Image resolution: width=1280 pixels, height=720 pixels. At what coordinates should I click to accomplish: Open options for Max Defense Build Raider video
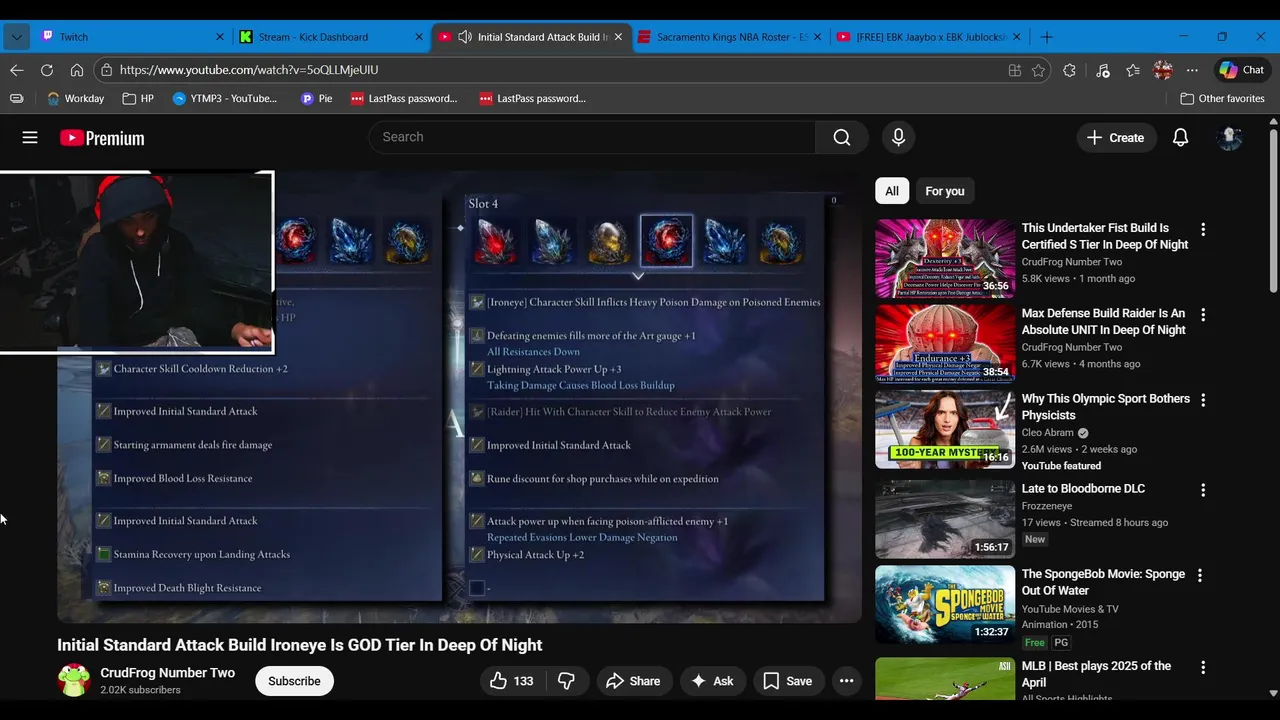[1203, 314]
